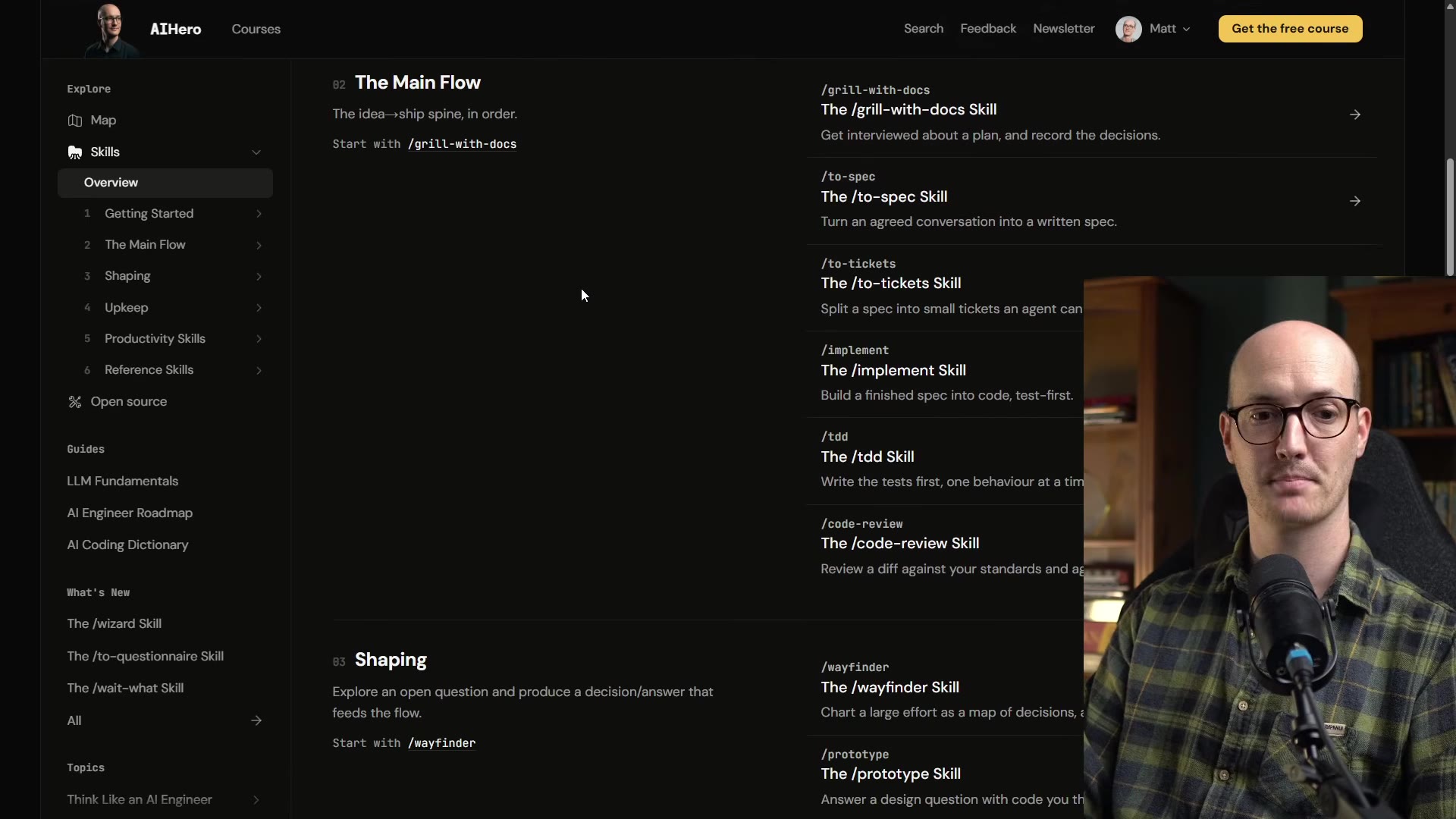Open the Map icon in sidebar
Image resolution: width=1456 pixels, height=819 pixels.
74,121
